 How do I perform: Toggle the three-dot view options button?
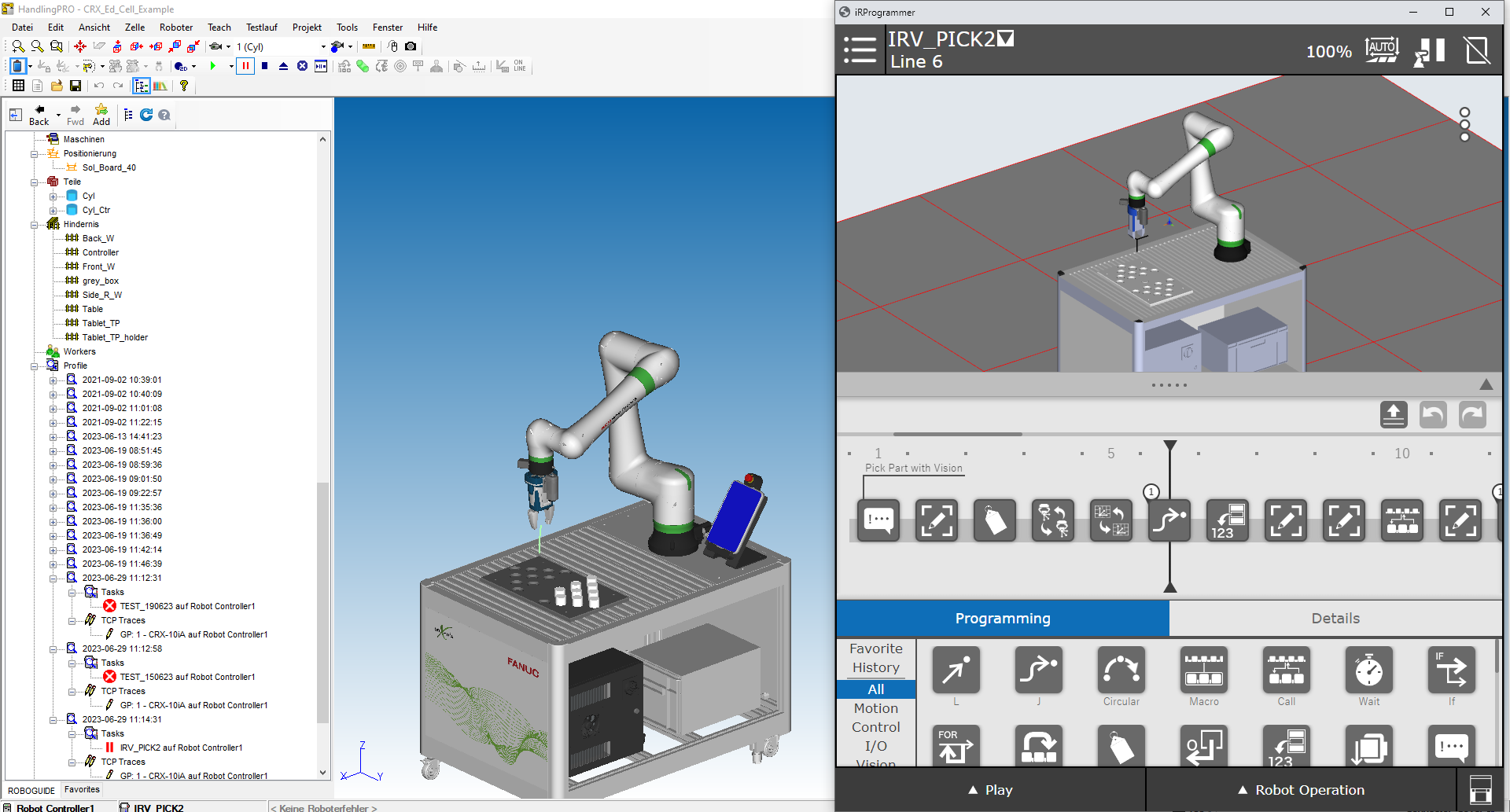[1464, 124]
